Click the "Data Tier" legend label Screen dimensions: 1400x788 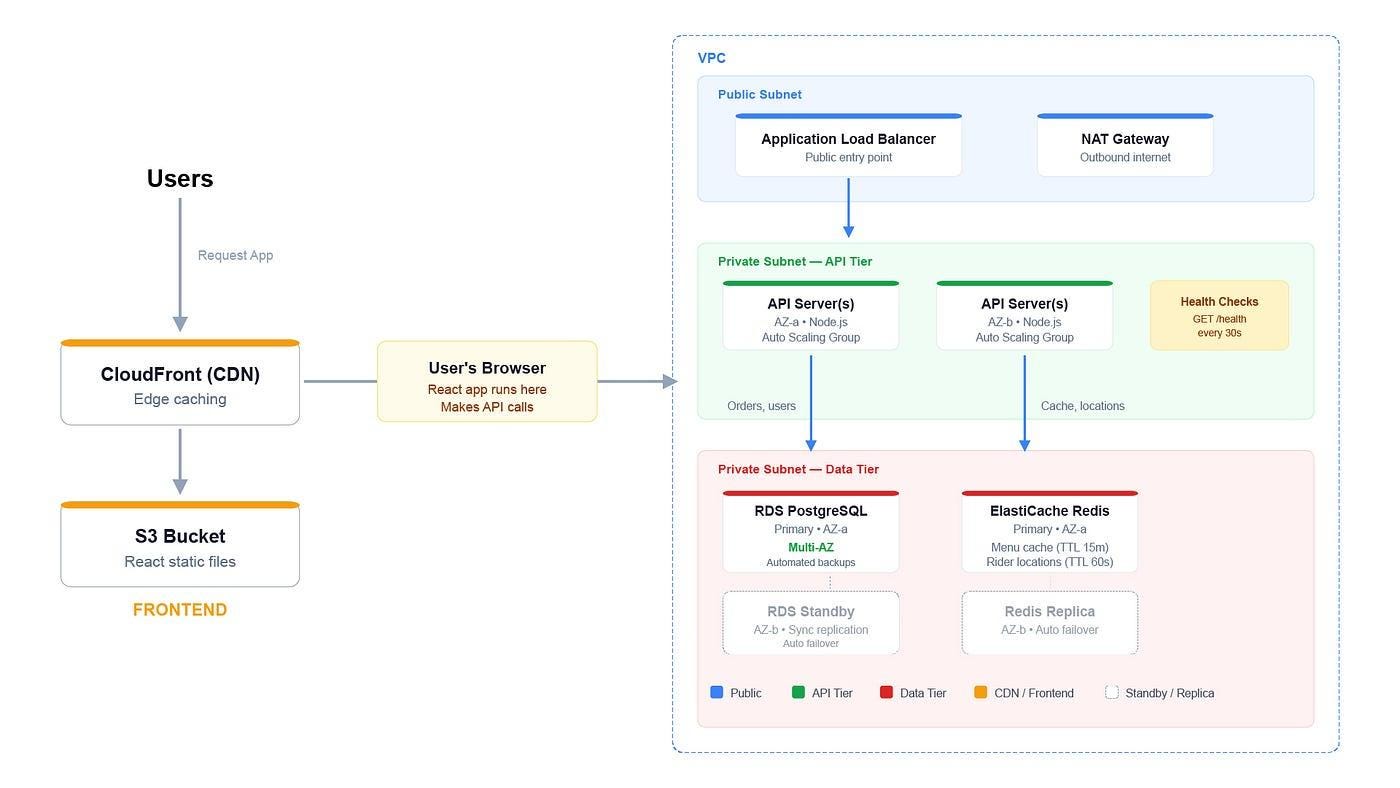pos(923,693)
